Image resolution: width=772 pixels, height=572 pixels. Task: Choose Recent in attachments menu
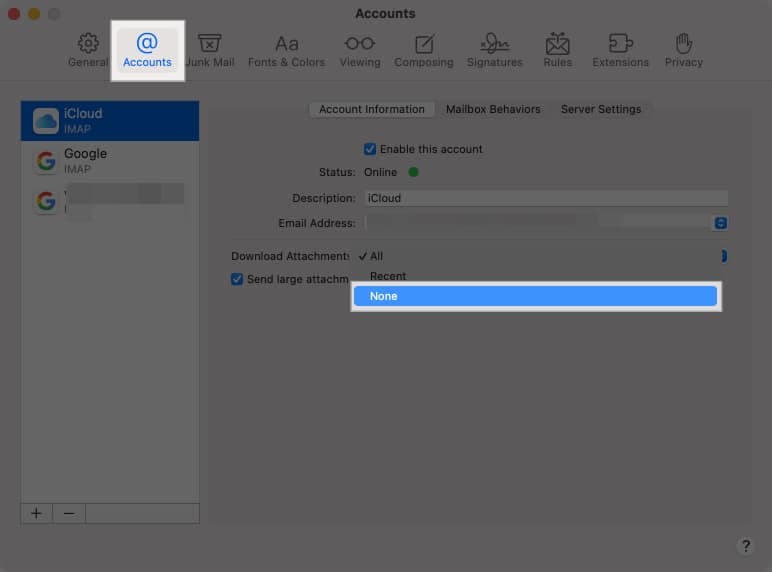click(535, 276)
